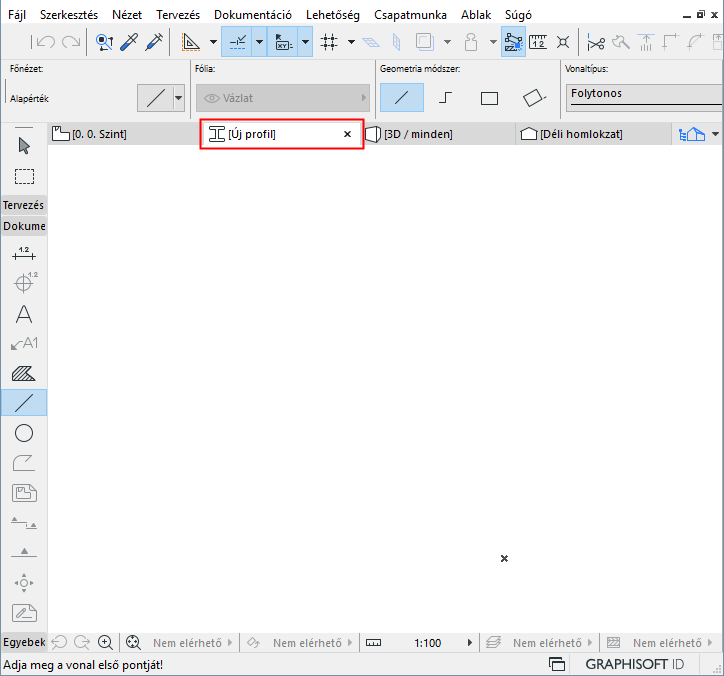Select the Text tool
Viewport: 724px width, 676px height.
coord(24,314)
